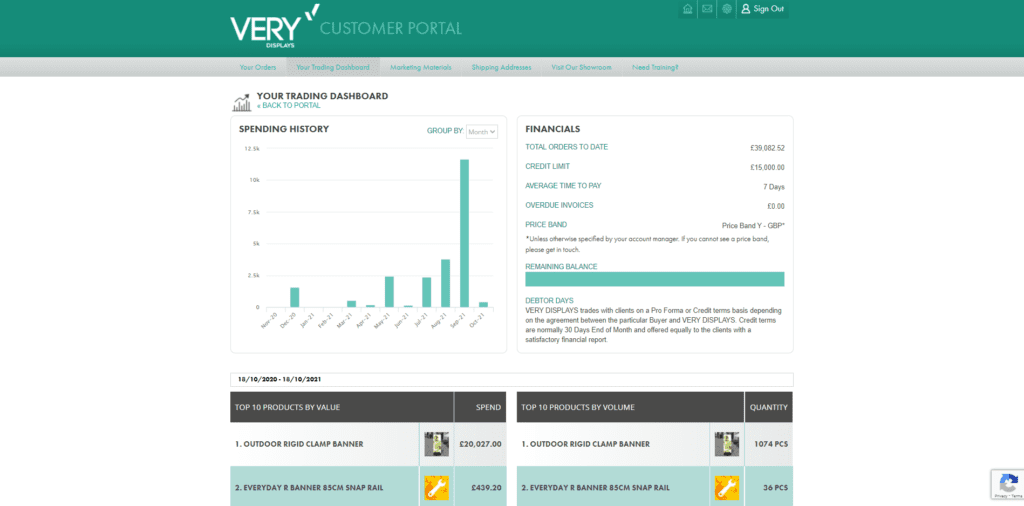The height and width of the screenshot is (506, 1024).
Task: Click the Dec-20 spending bar
Action: coord(295,297)
